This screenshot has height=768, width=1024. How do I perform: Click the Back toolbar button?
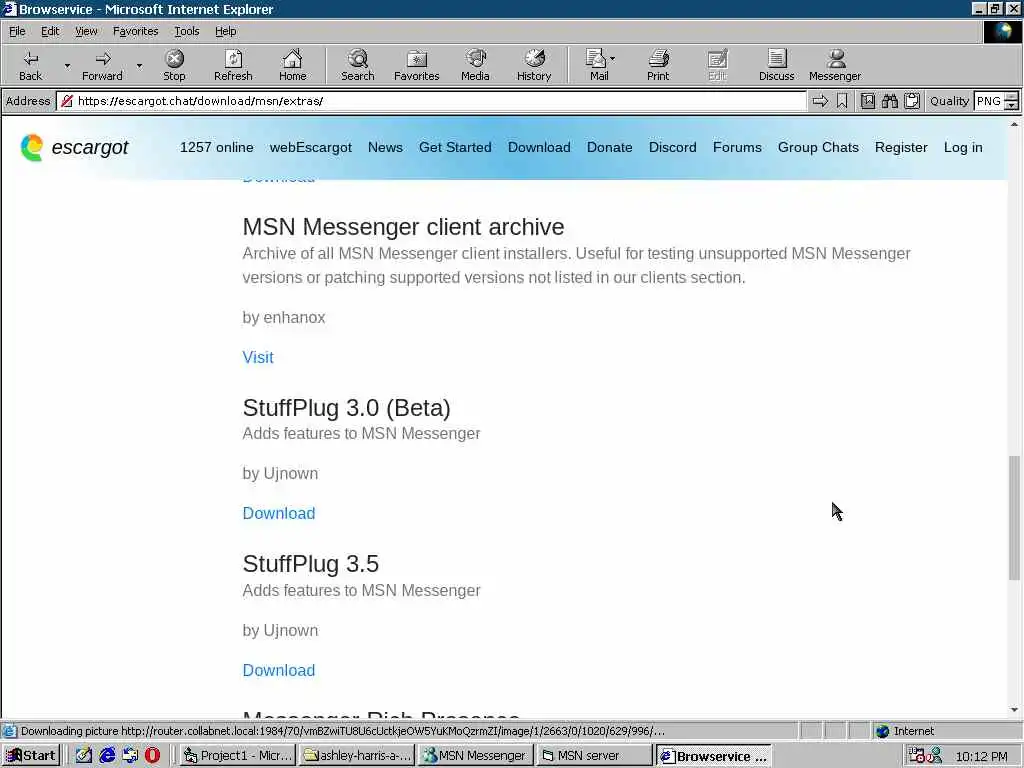pos(30,65)
